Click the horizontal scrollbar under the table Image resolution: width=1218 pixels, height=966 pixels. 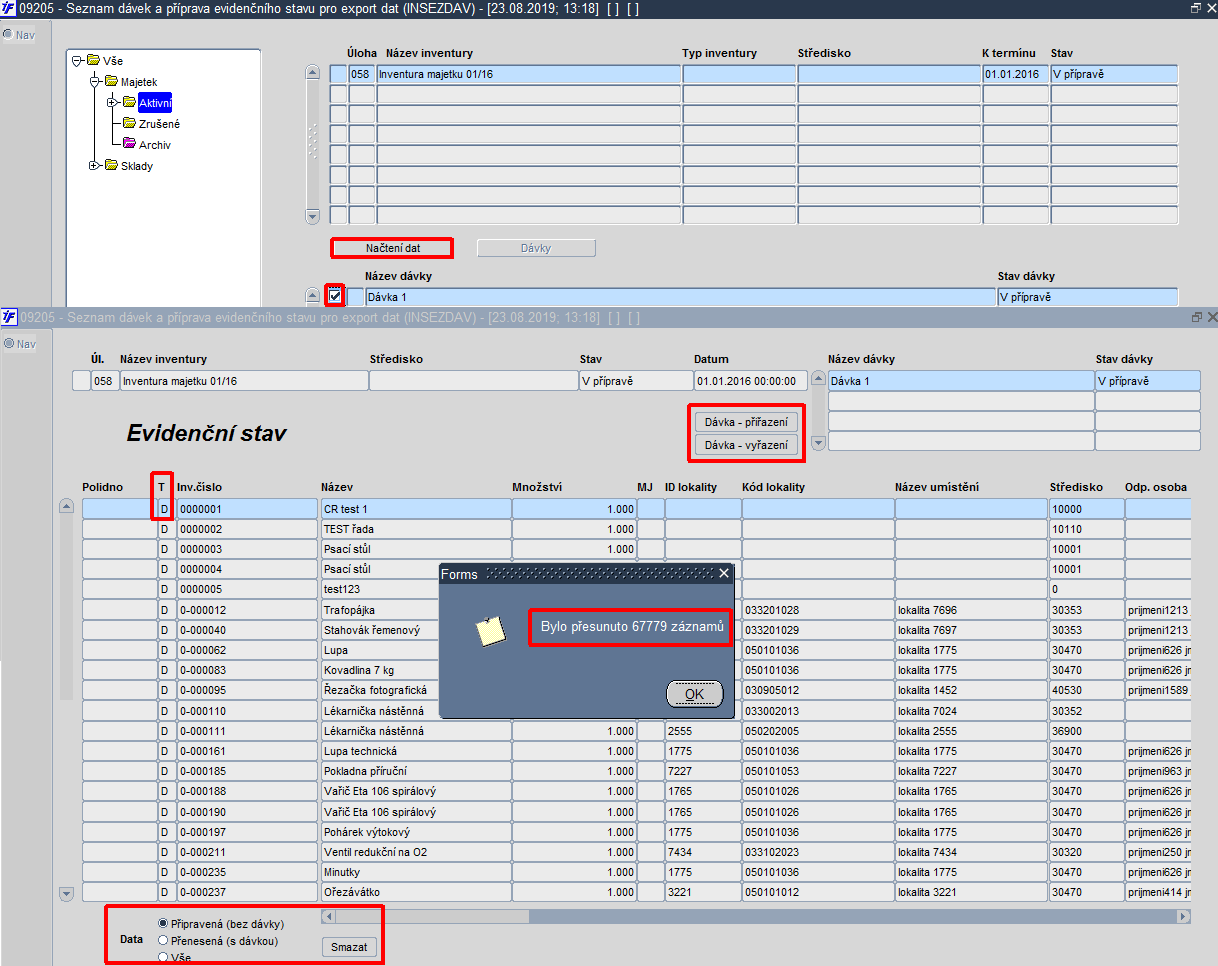point(756,916)
